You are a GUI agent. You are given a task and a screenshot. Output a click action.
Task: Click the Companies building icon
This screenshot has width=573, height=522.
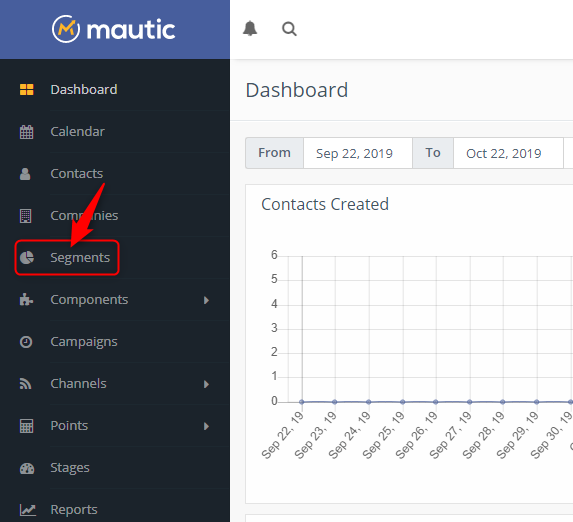(x=26, y=216)
